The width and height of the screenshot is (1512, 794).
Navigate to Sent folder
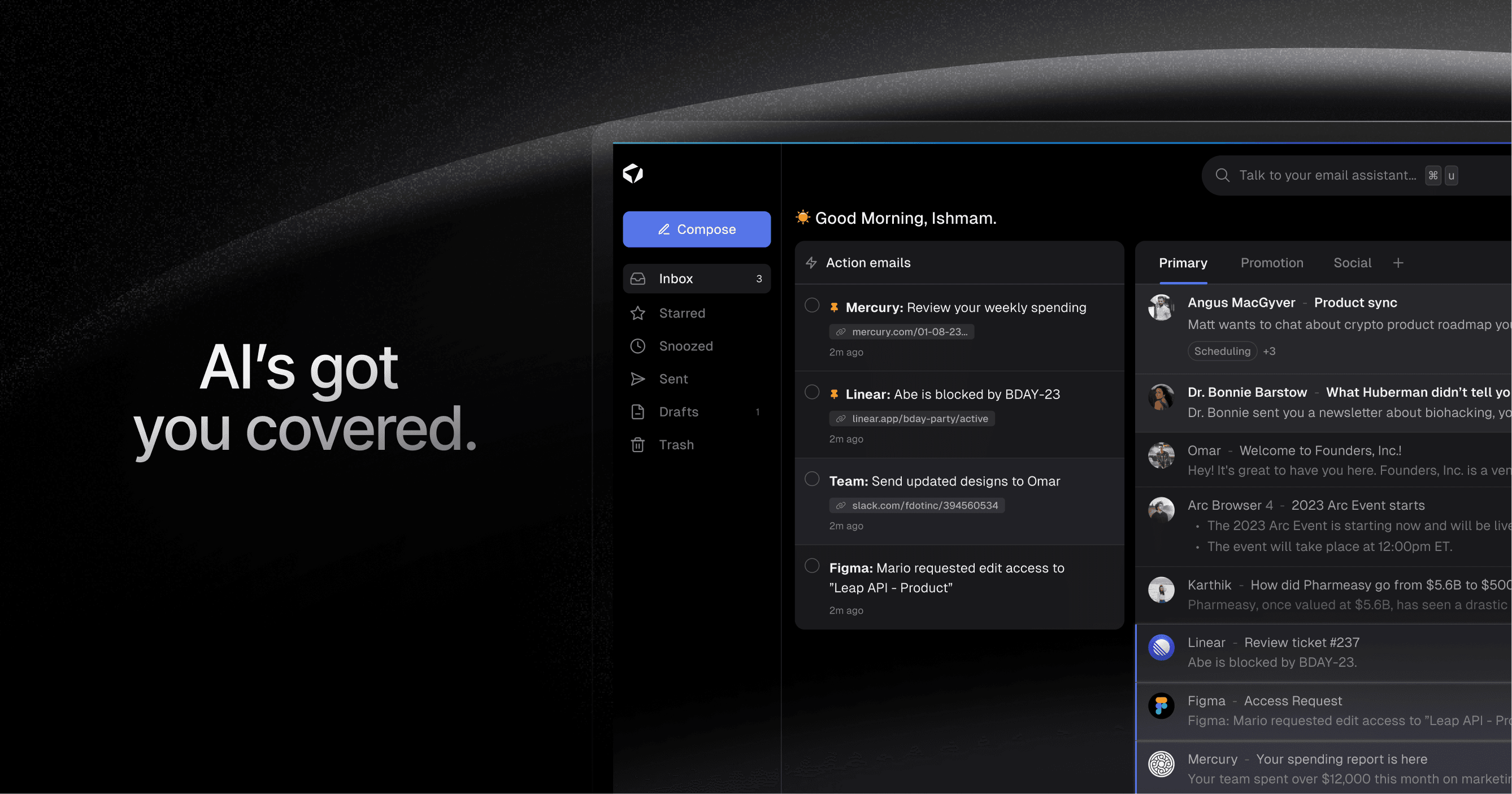[x=672, y=378]
